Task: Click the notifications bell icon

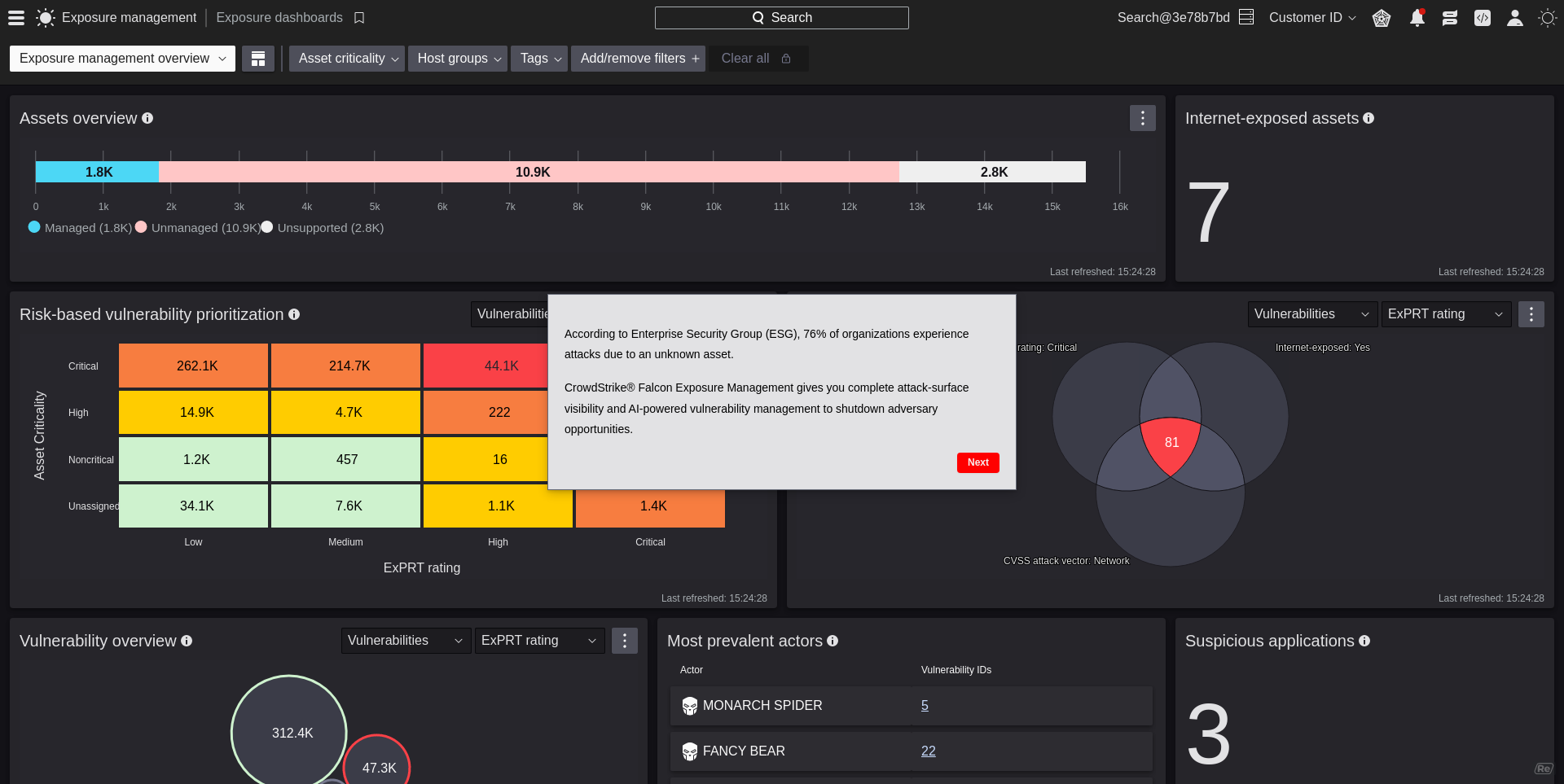Action: pyautogui.click(x=1417, y=17)
